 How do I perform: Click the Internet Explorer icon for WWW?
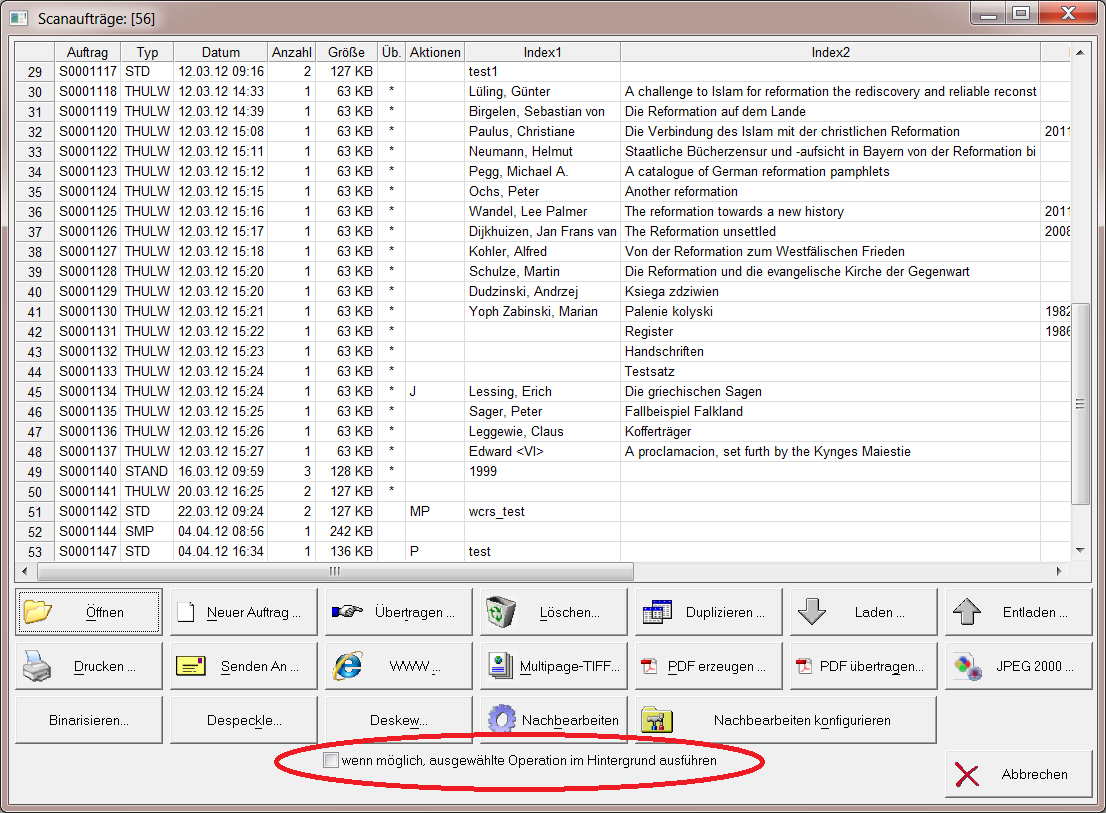347,666
